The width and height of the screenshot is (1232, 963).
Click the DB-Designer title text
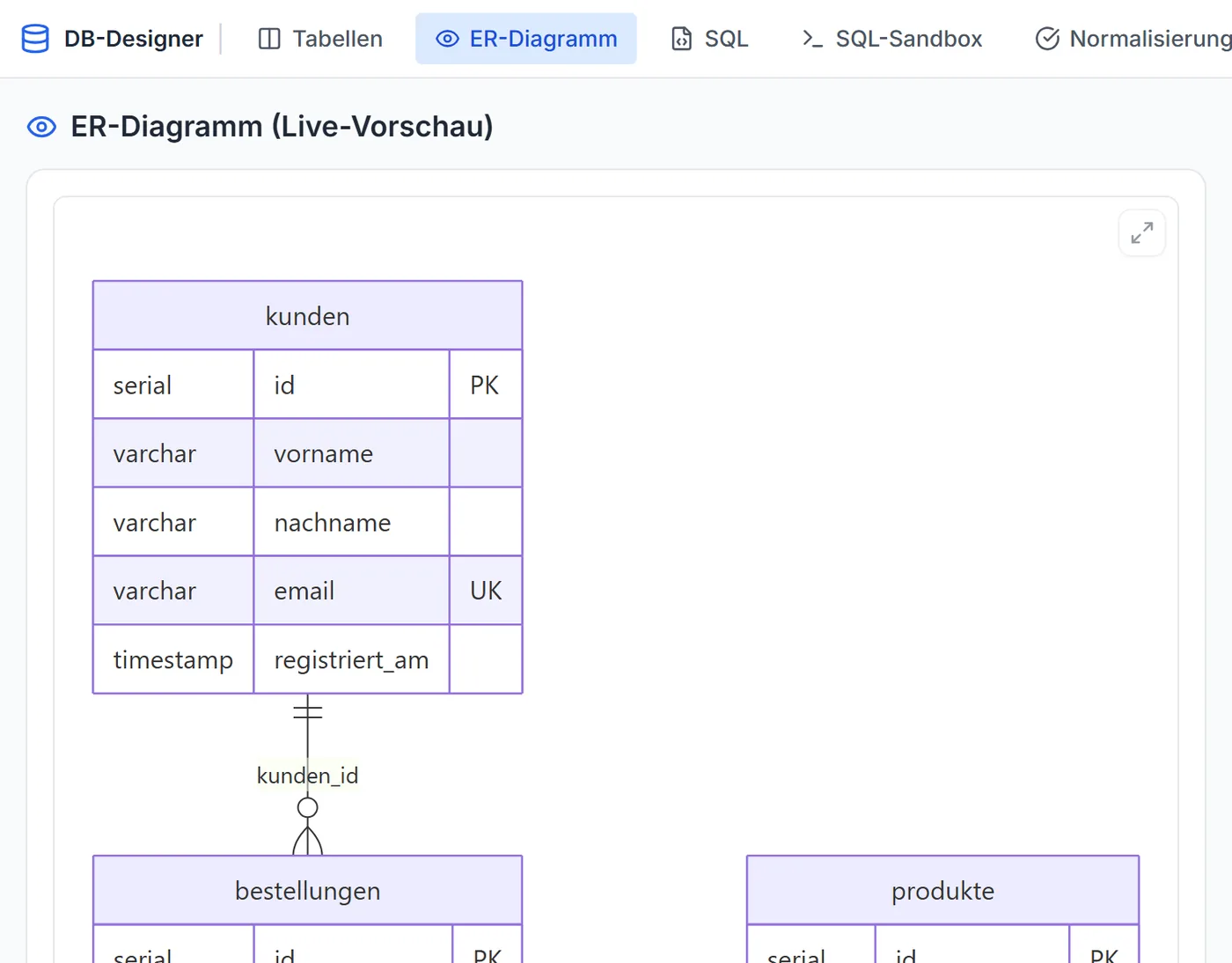134,39
